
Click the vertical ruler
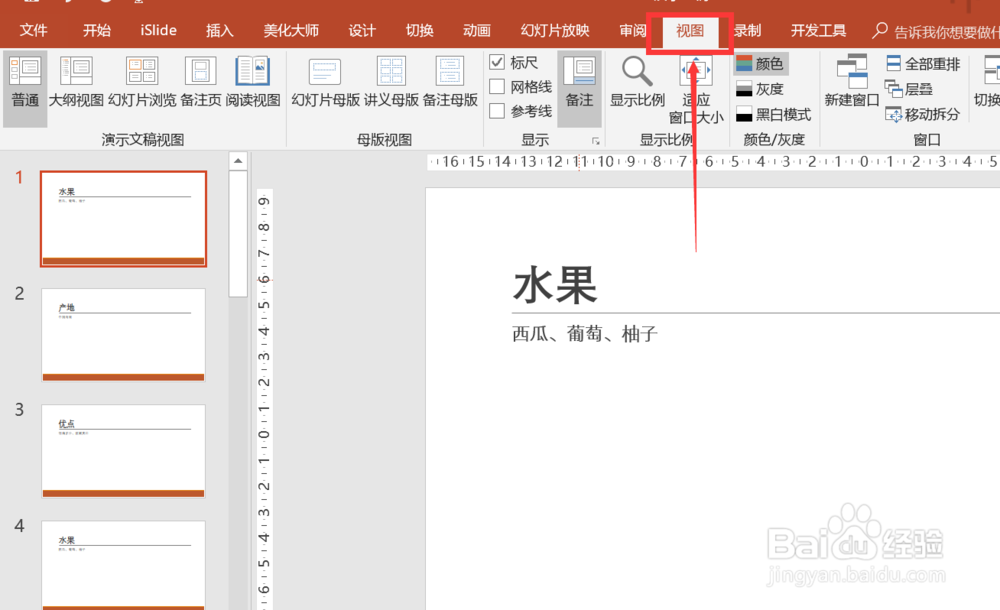tap(264, 399)
